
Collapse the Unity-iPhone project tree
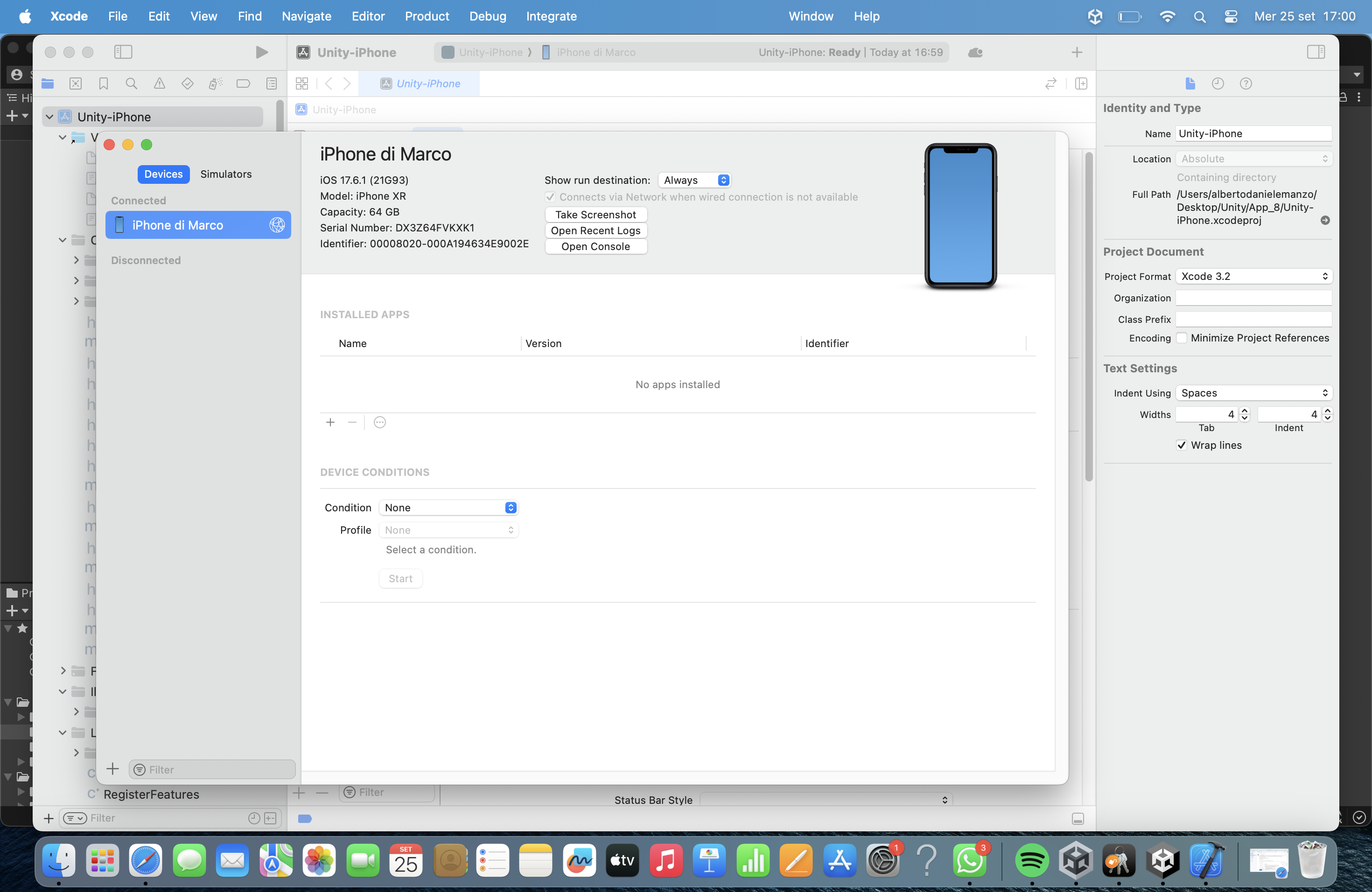49,117
